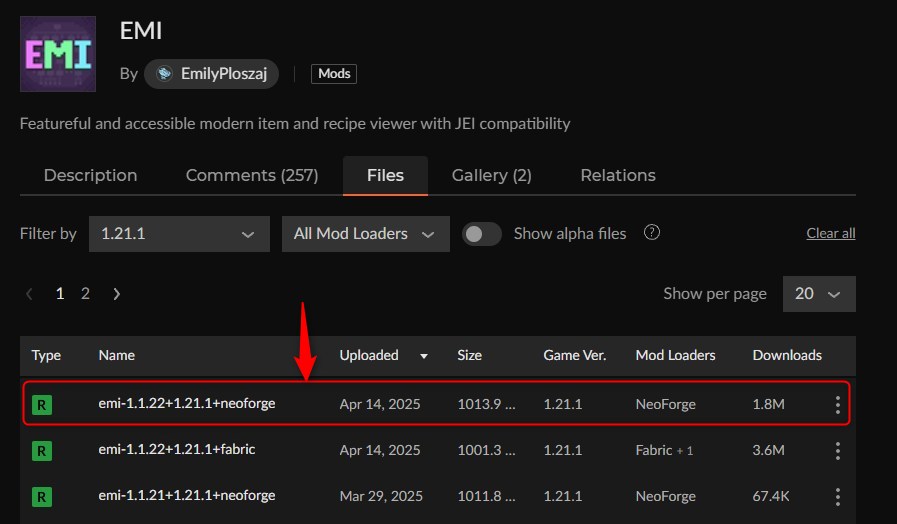The height and width of the screenshot is (524, 897).
Task: Expand the 1.21.1 game version filter
Action: click(179, 233)
